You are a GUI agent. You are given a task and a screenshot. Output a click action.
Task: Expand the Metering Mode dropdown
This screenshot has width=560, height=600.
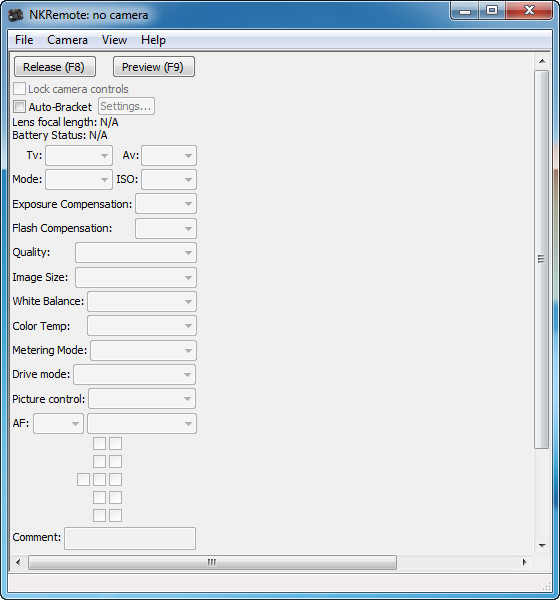point(144,351)
